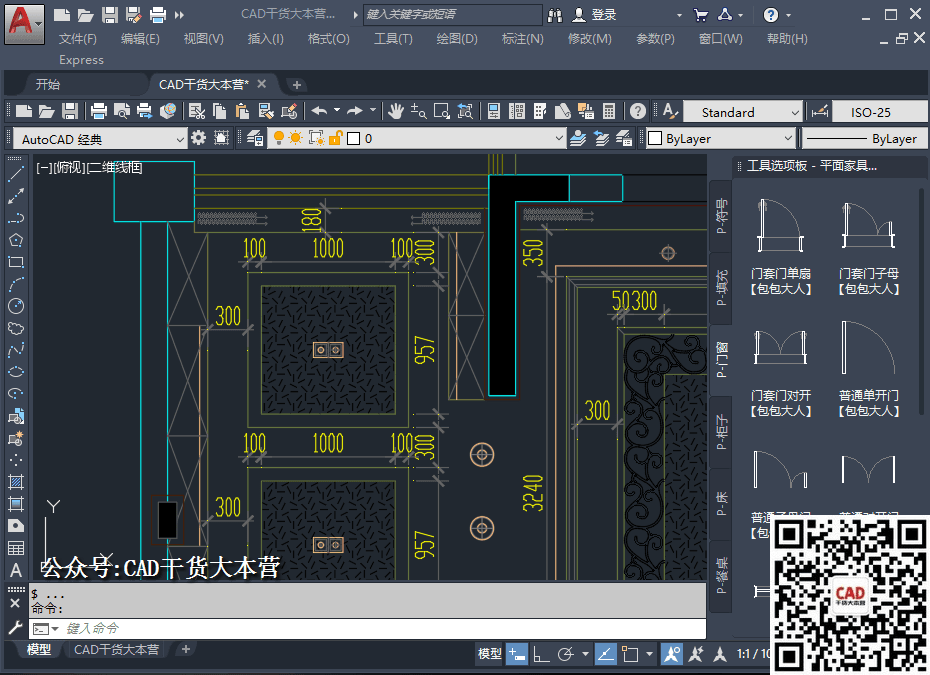Toggle layer 0 freeze sun icon

(295, 138)
